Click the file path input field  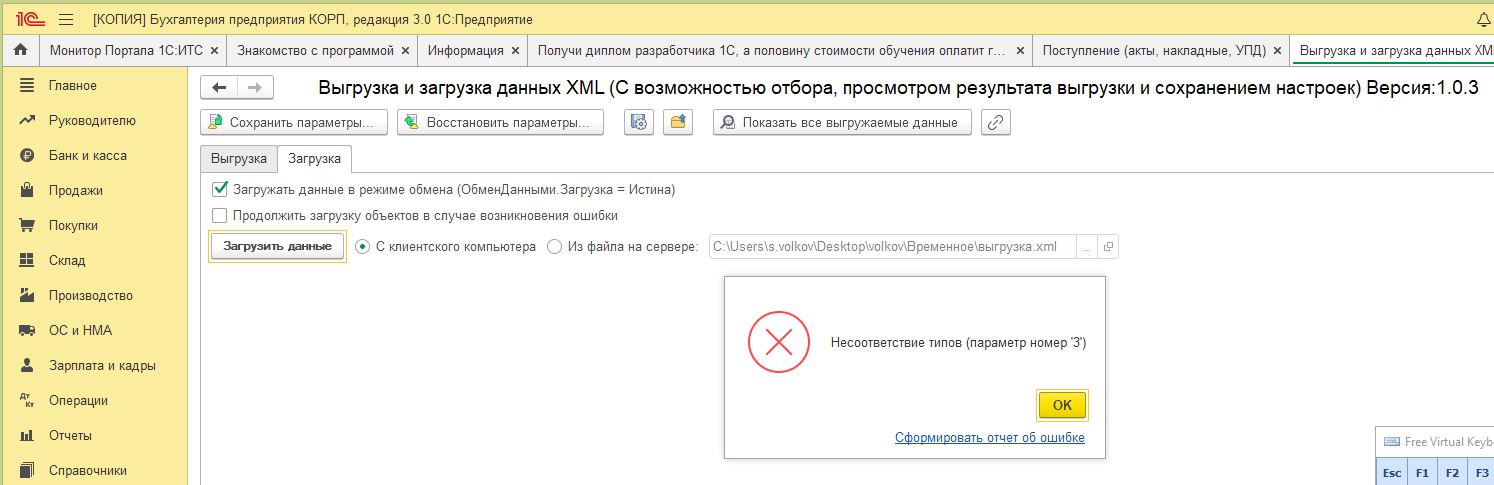[x=892, y=246]
